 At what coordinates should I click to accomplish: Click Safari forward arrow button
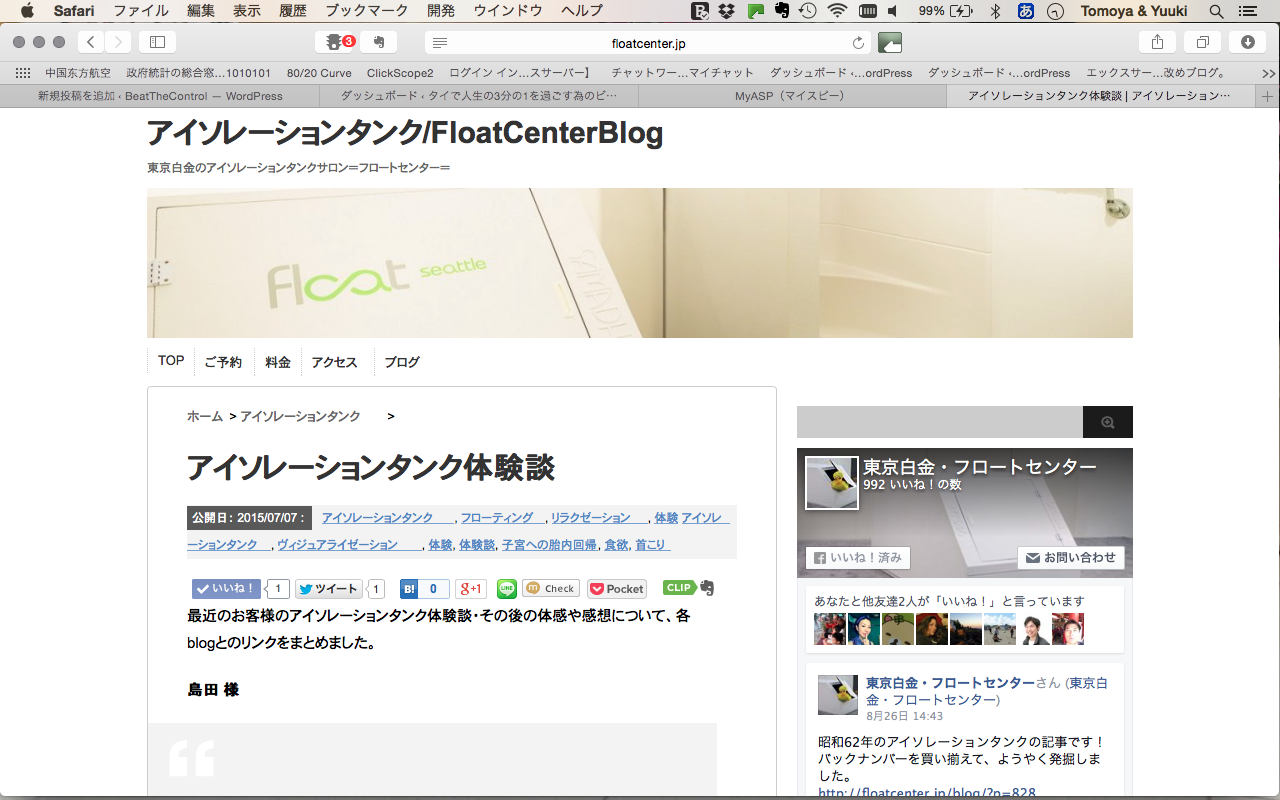118,42
